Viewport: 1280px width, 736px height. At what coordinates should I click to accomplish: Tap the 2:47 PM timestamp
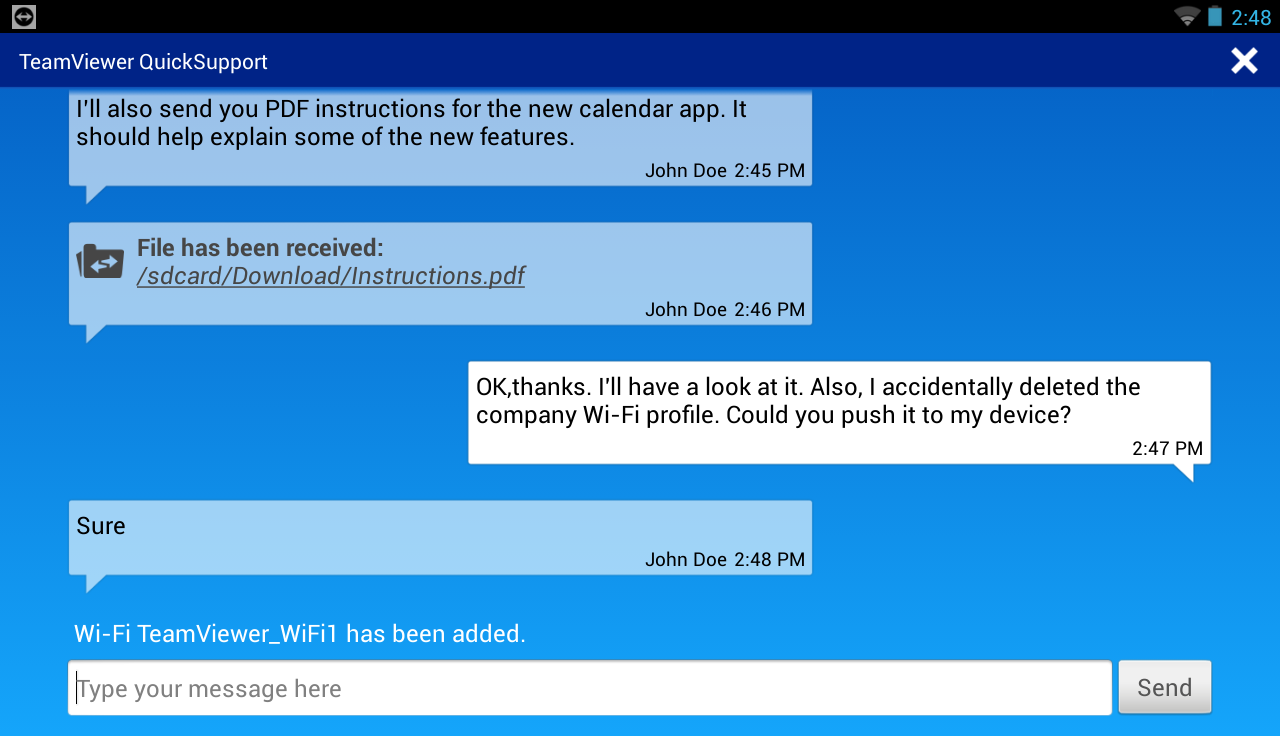point(1167,449)
